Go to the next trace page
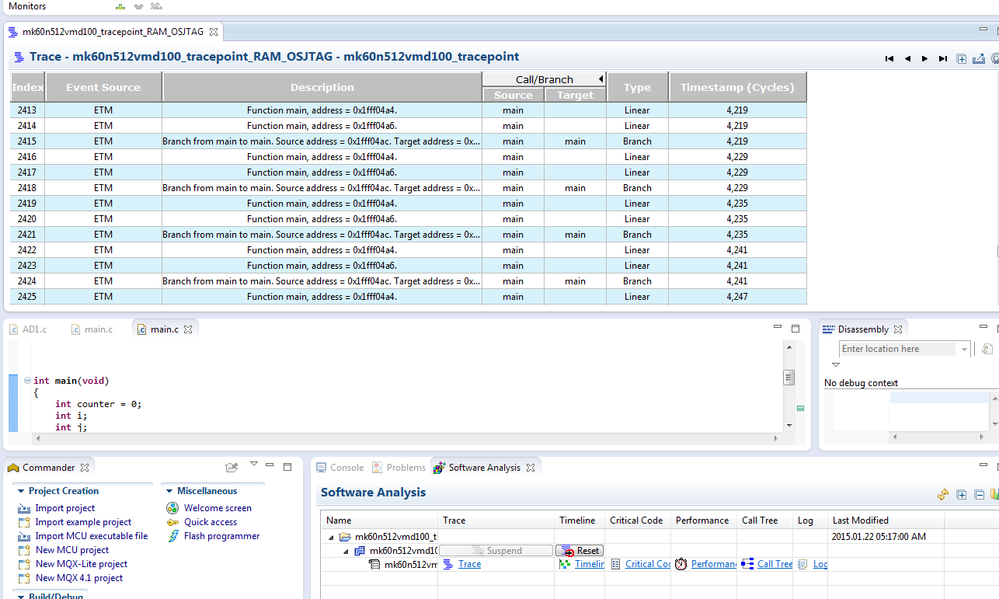The width and height of the screenshot is (999, 599). (924, 59)
